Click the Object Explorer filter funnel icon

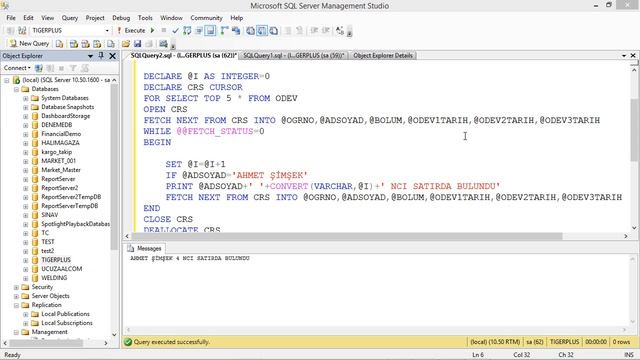tap(73, 68)
